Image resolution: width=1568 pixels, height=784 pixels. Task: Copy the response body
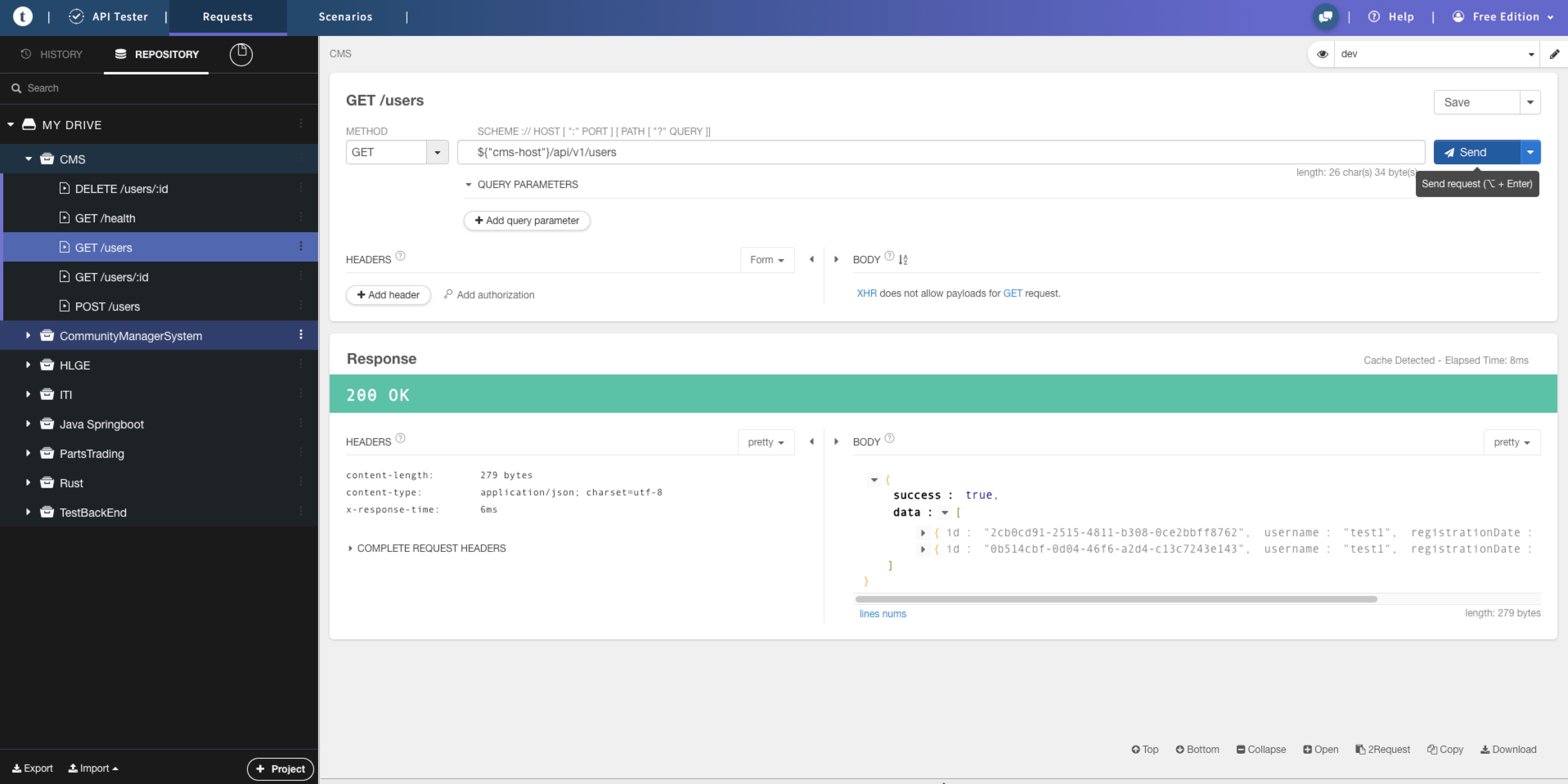pyautogui.click(x=1445, y=749)
